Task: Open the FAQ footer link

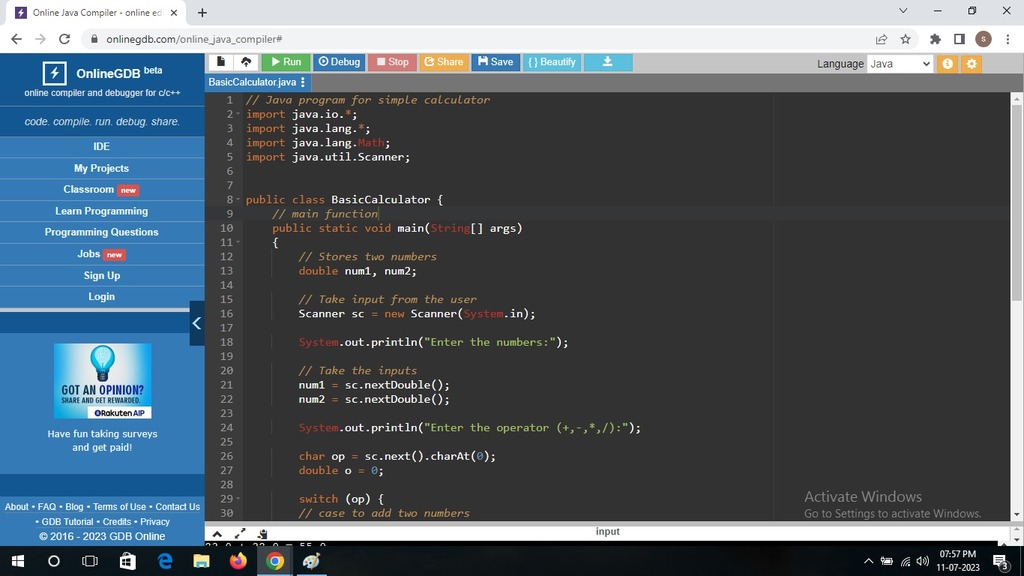Action: click(x=47, y=507)
